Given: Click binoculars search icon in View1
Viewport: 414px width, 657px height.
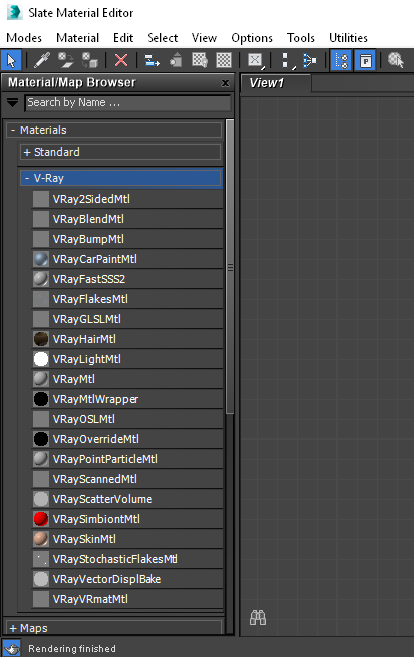Looking at the screenshot, I should pos(258,618).
